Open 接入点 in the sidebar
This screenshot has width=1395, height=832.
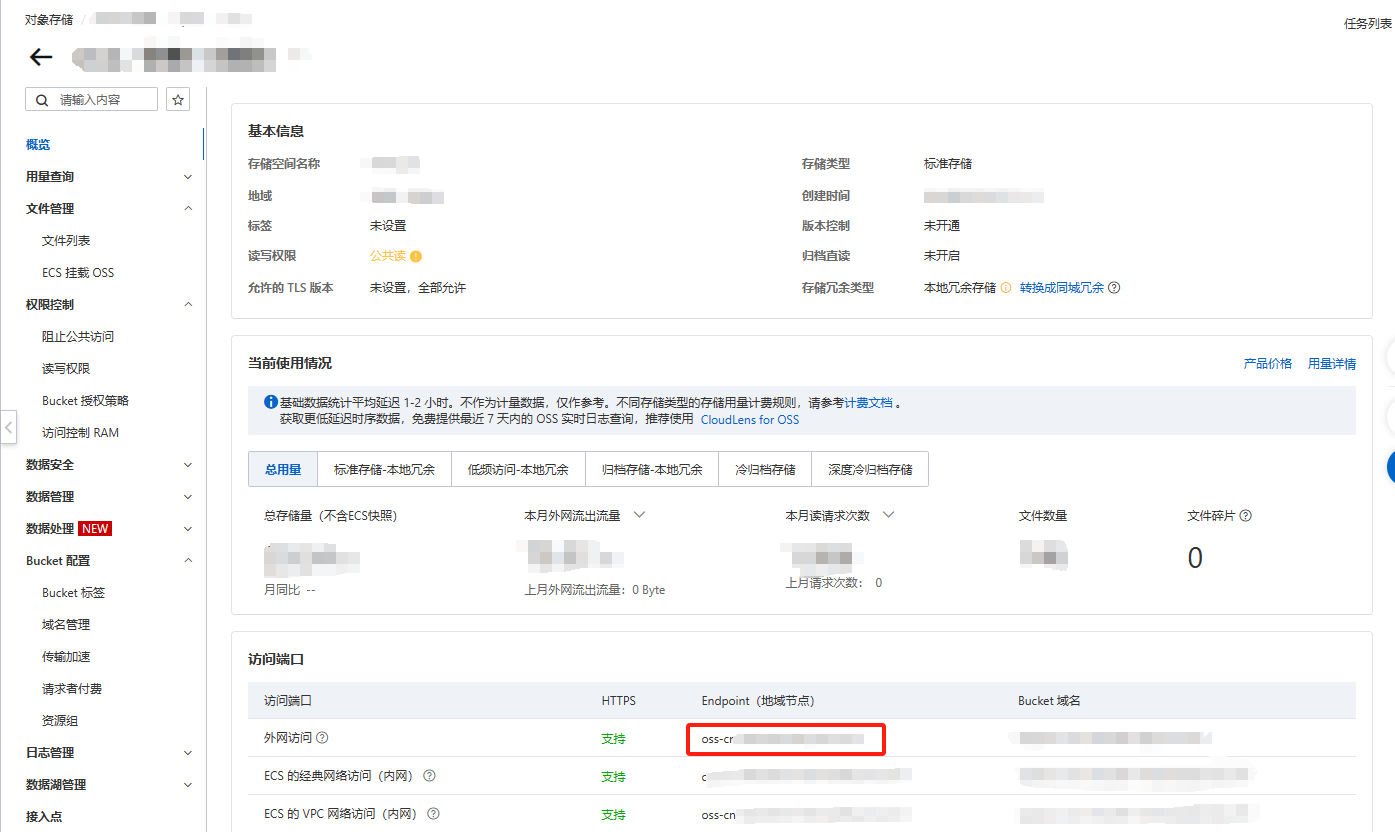coord(44,817)
